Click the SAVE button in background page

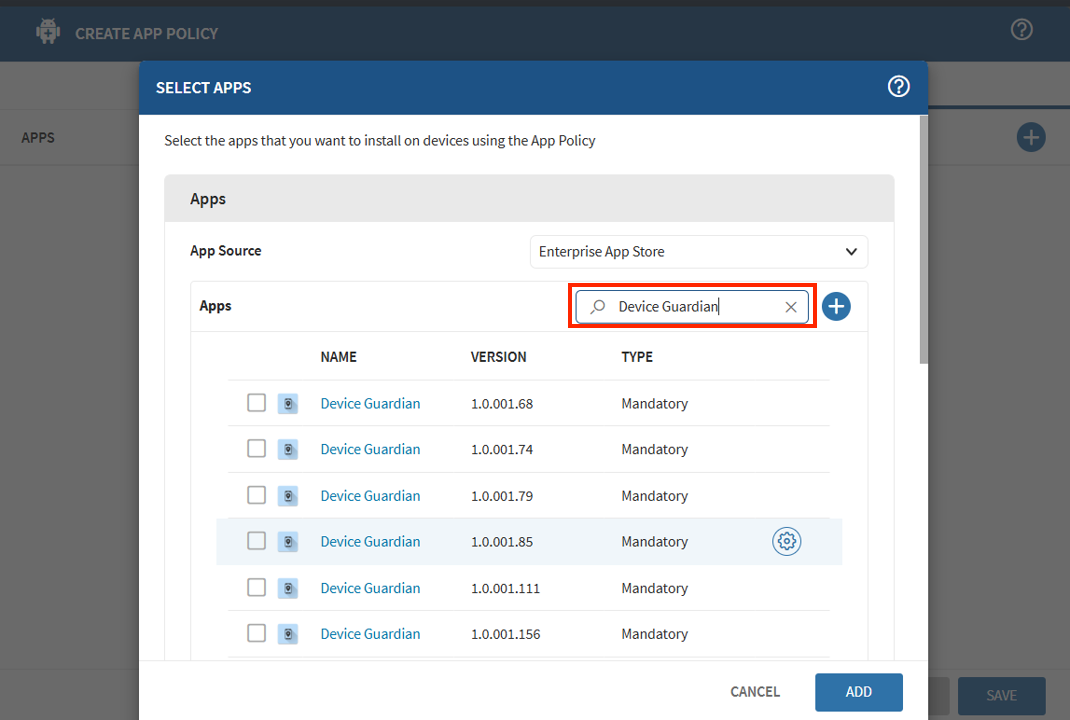1001,695
